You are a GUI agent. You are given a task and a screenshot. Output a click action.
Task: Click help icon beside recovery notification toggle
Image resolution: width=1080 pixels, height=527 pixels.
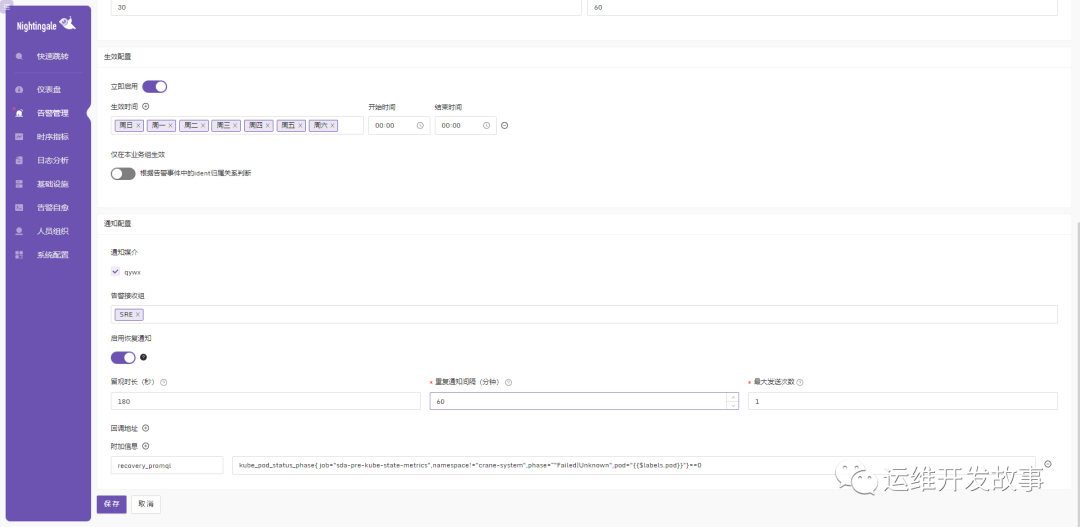point(143,358)
